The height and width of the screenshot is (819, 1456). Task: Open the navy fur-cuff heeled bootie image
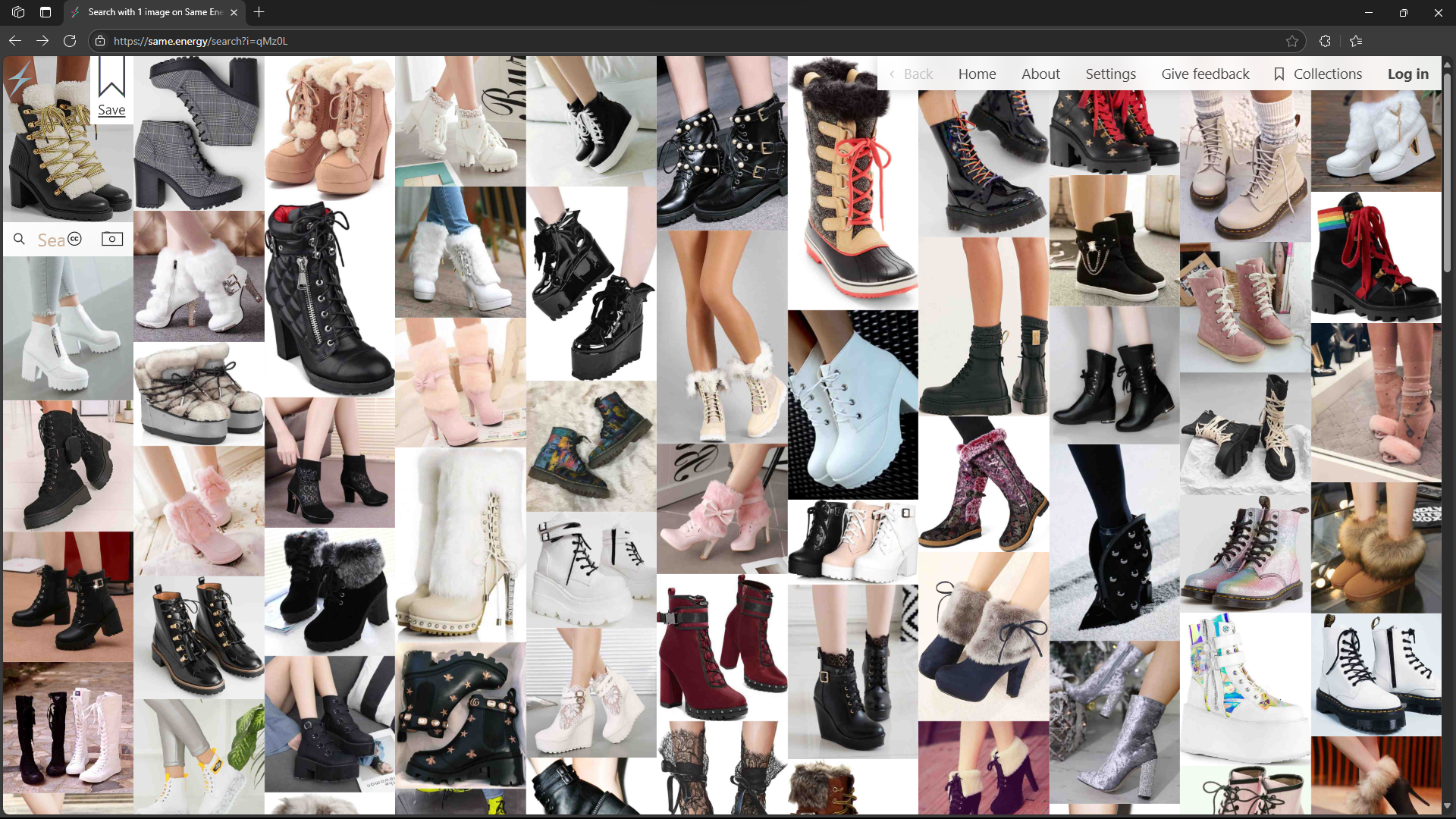click(x=983, y=635)
